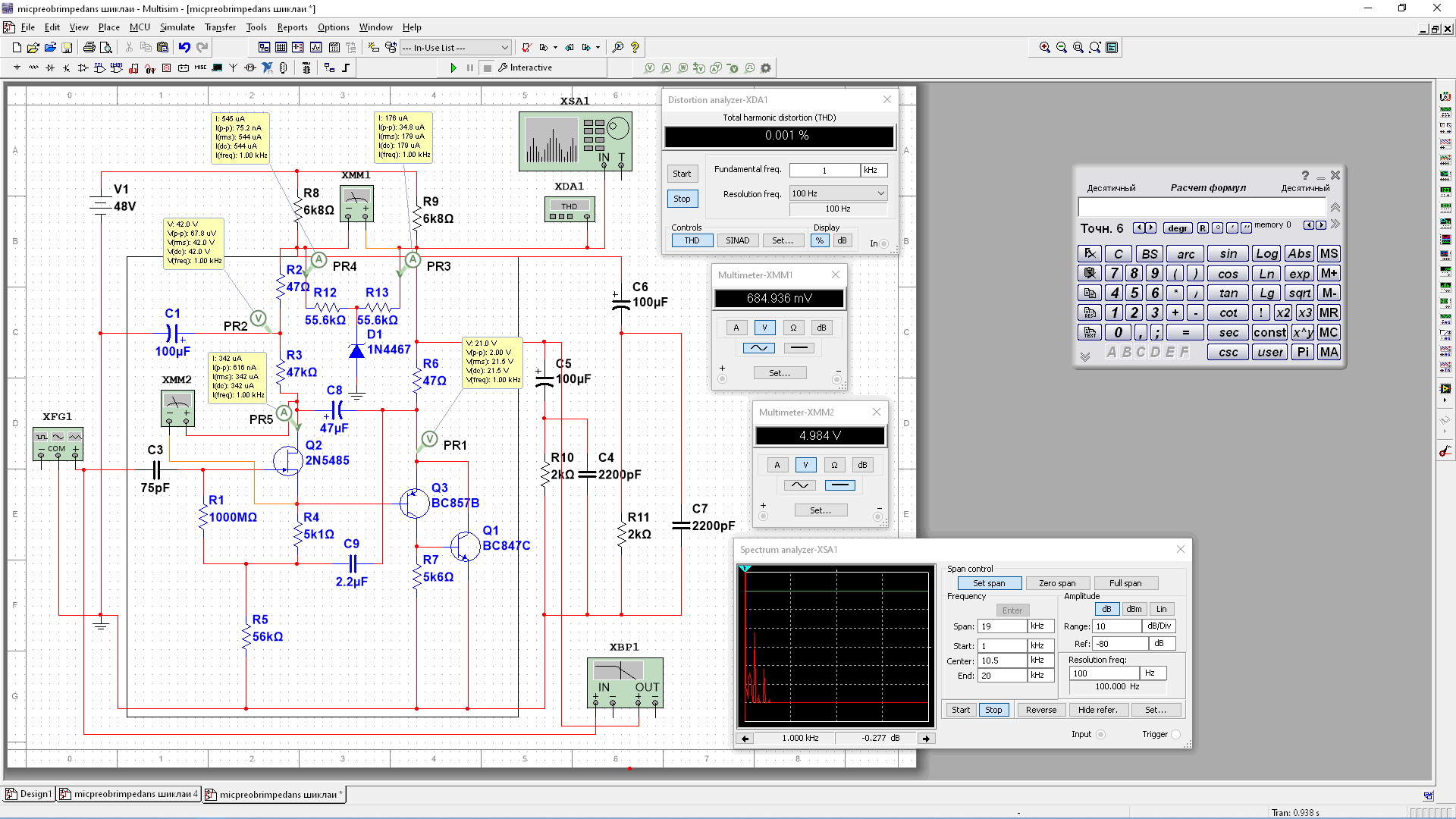
Task: Set Multimeter-XMM2 to dB mode
Action: (862, 465)
